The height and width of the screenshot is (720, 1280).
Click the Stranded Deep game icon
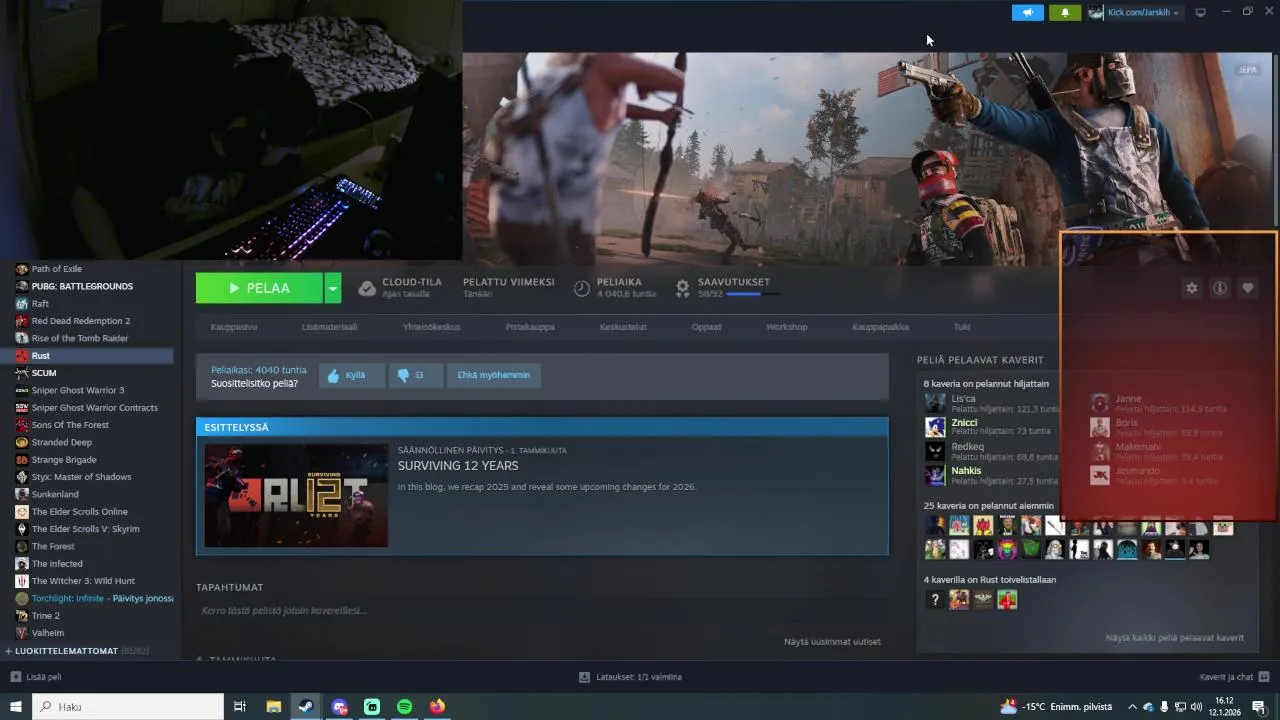click(22, 442)
